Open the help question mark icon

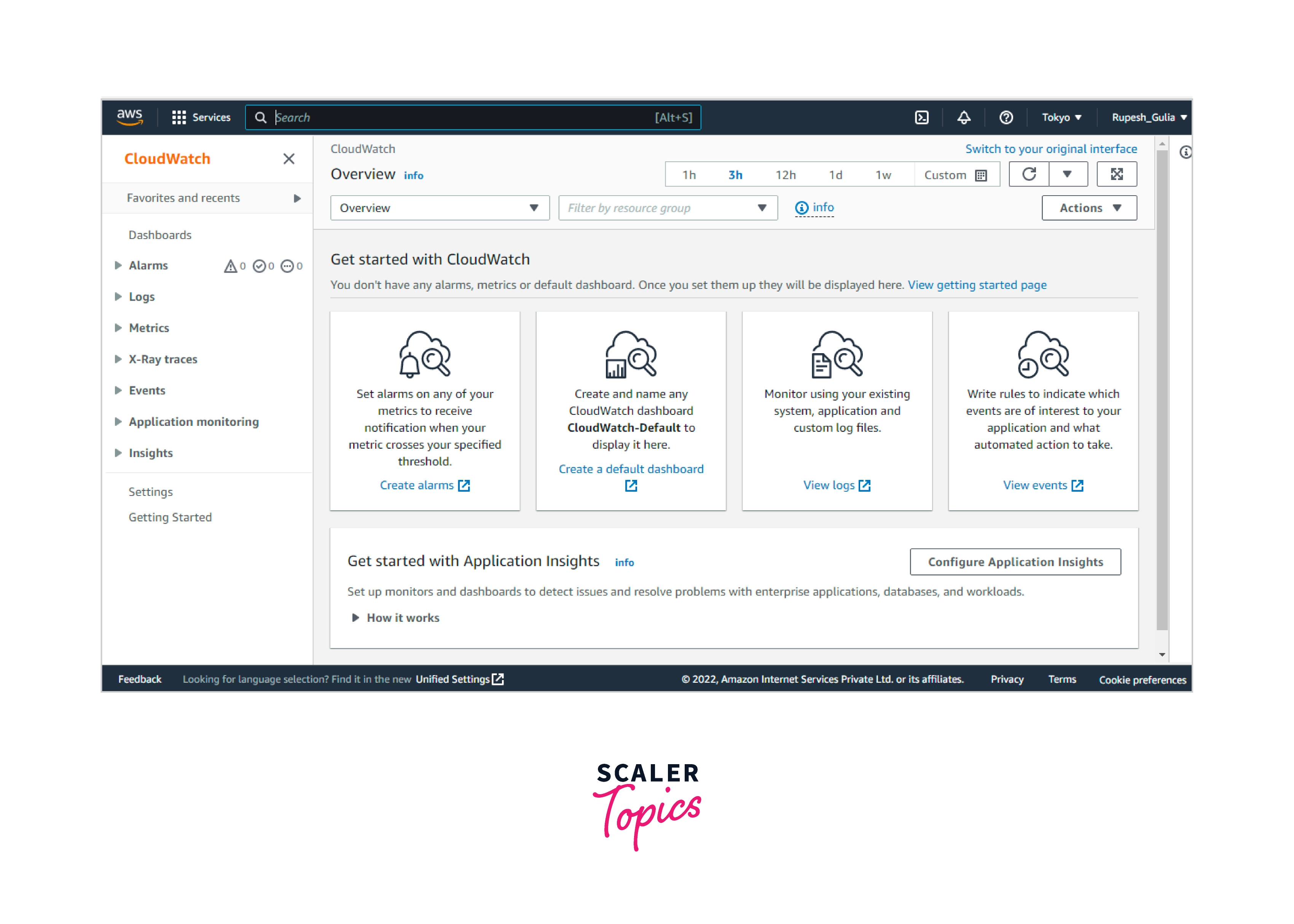(1006, 117)
